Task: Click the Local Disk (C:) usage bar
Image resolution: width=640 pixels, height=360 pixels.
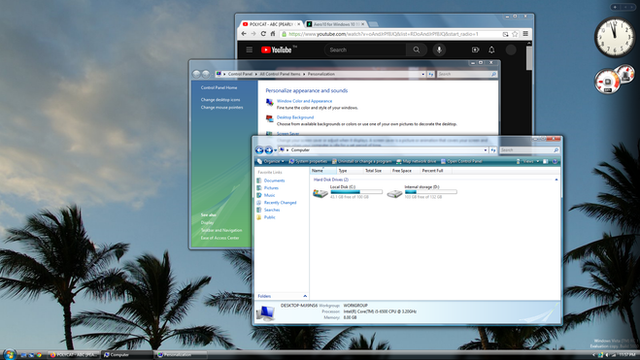Action: click(x=356, y=192)
